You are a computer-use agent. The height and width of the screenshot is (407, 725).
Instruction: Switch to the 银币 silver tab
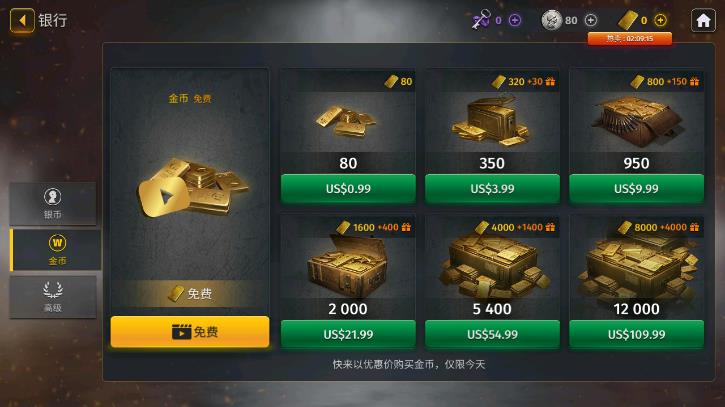tap(53, 204)
